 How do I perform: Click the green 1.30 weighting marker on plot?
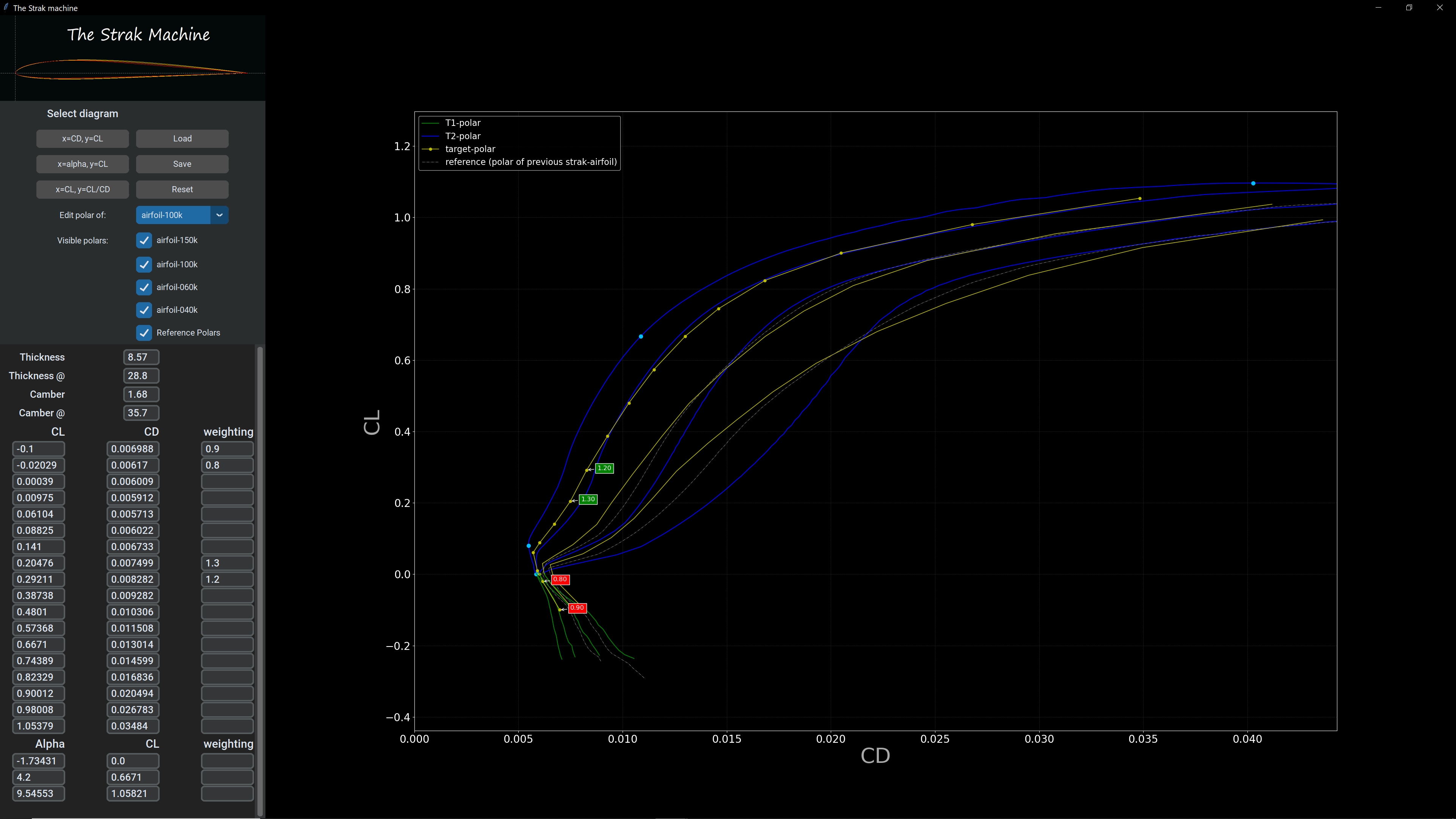(588, 499)
